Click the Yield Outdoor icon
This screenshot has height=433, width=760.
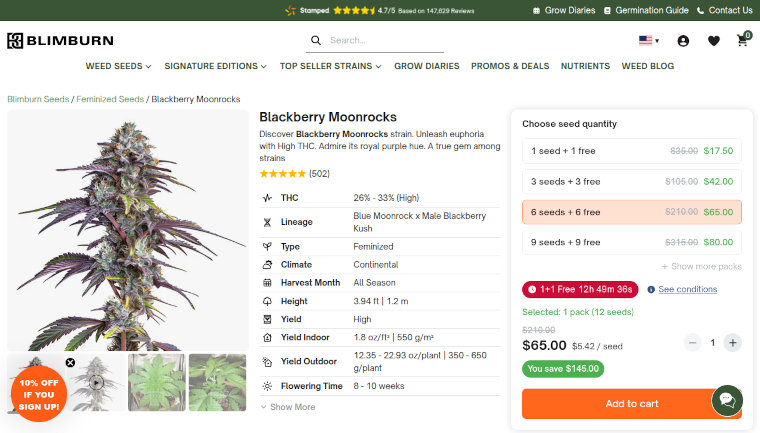pos(267,362)
